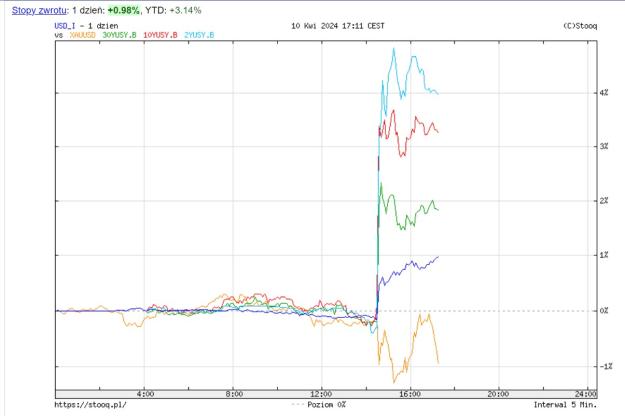Viewport: 625px width, 416px height.
Task: Click the 8:00 time axis label
Action: tap(234, 394)
